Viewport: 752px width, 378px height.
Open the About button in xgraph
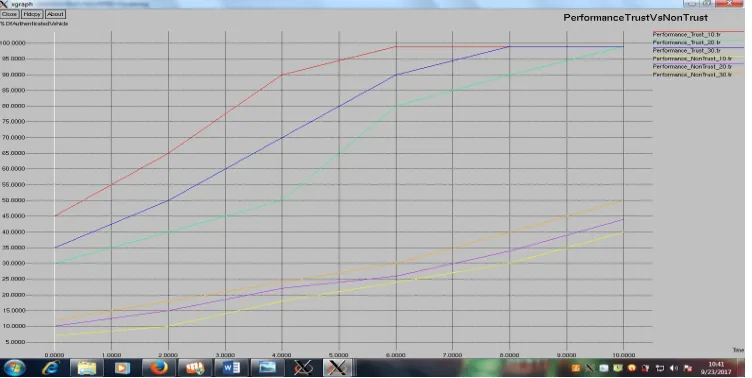[55, 14]
